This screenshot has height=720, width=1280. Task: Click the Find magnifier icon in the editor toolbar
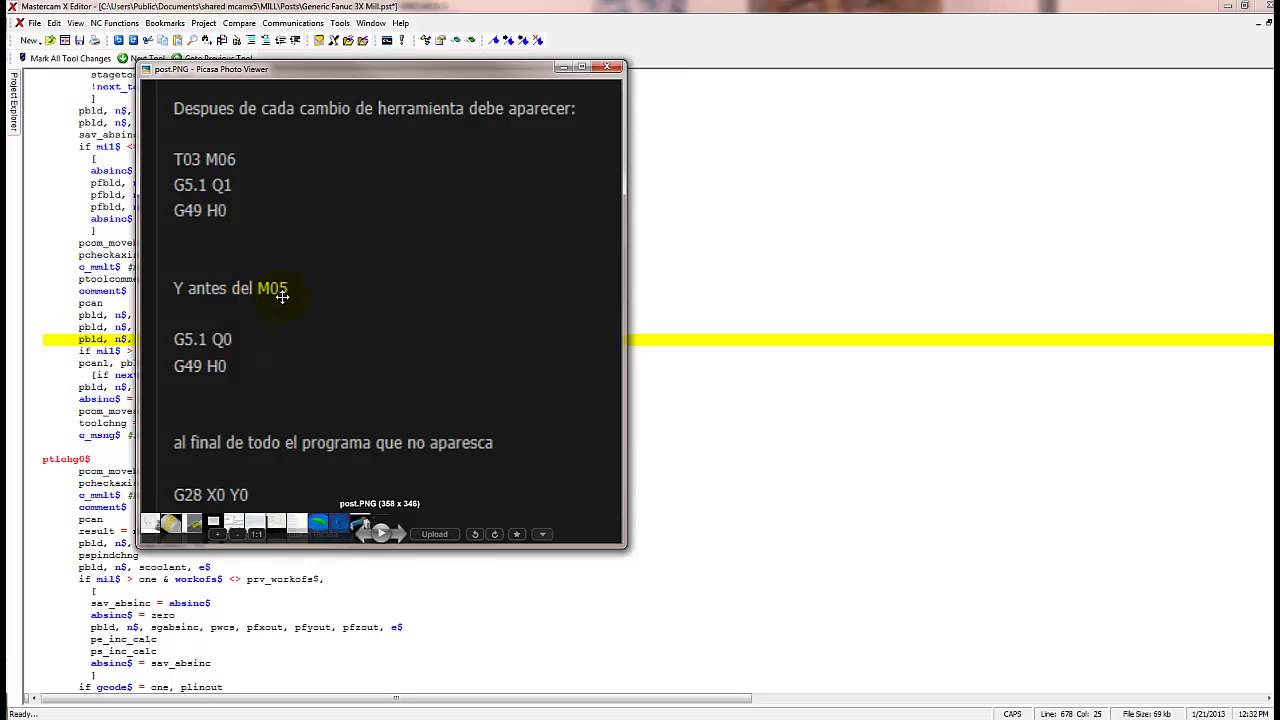click(191, 41)
